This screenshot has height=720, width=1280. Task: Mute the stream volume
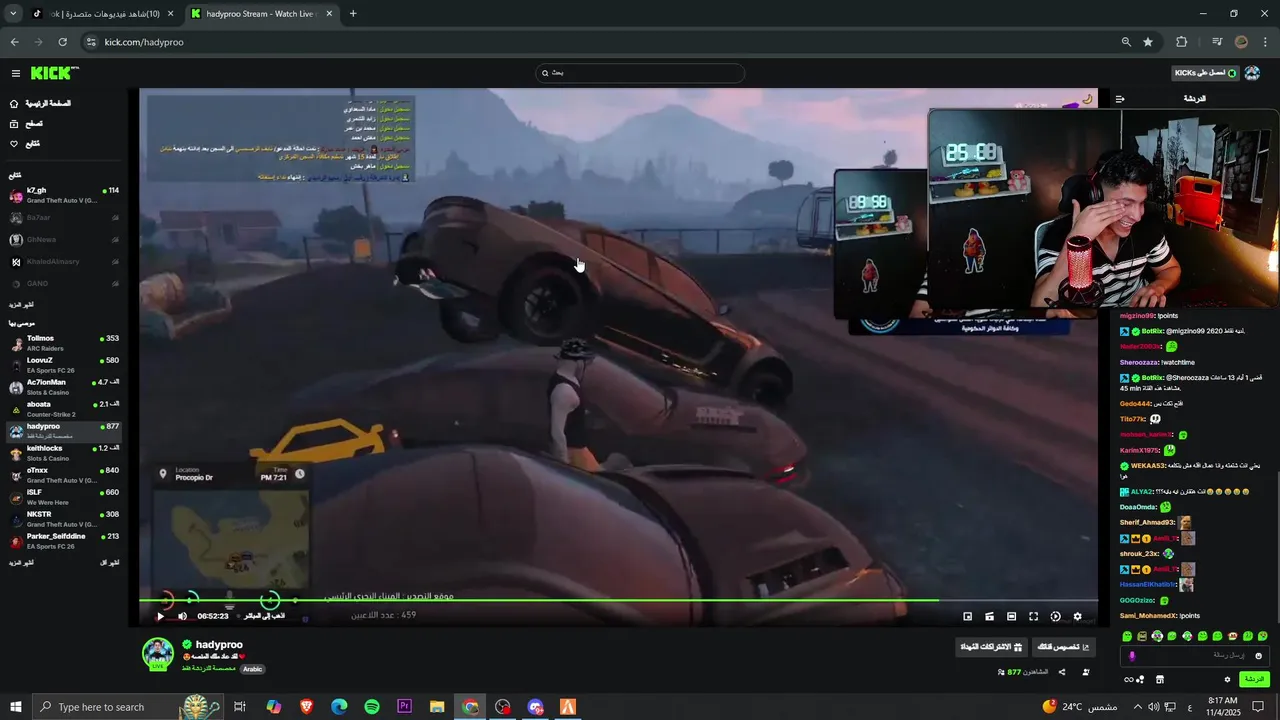tap(182, 616)
